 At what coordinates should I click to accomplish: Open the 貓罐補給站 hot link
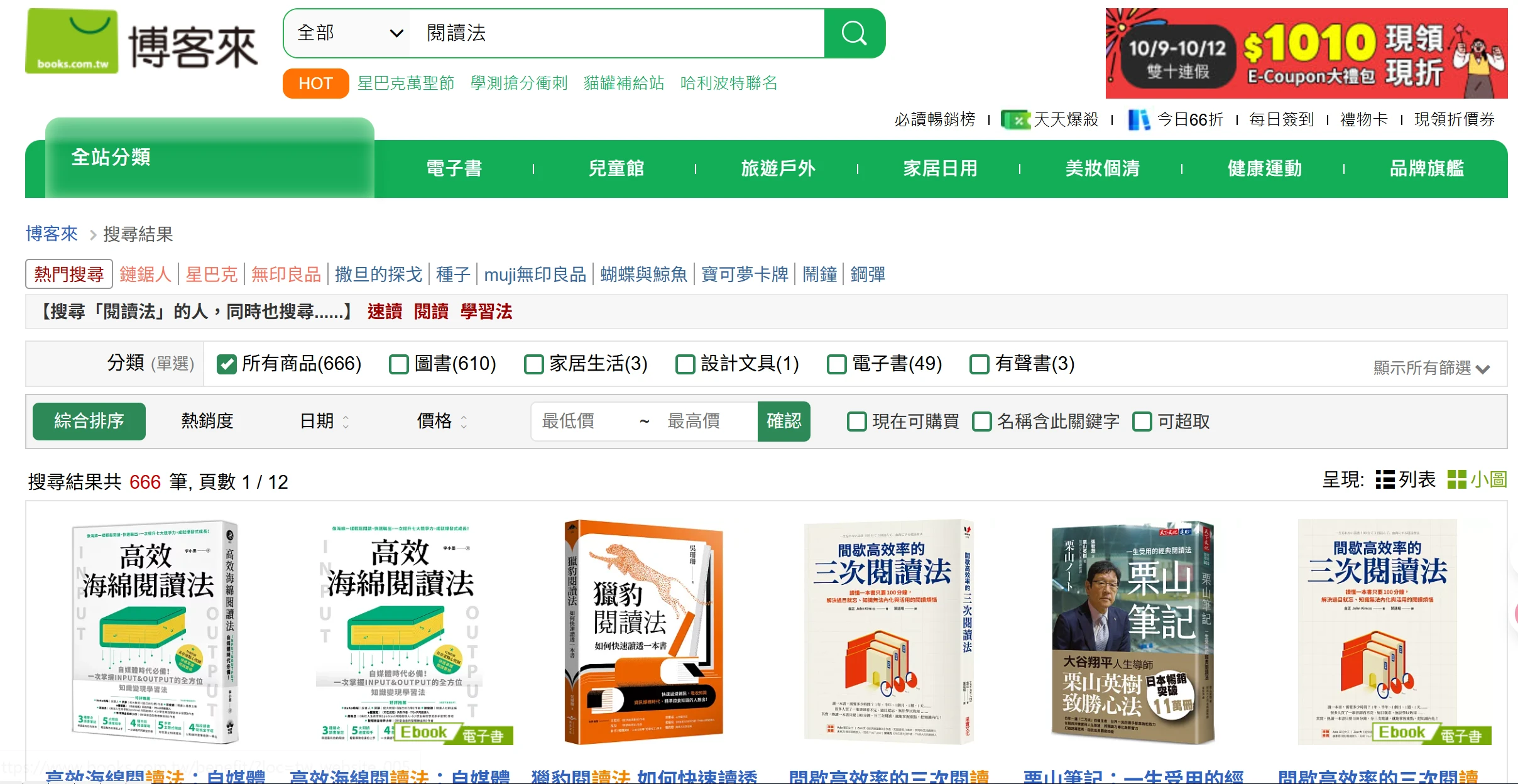[x=624, y=83]
